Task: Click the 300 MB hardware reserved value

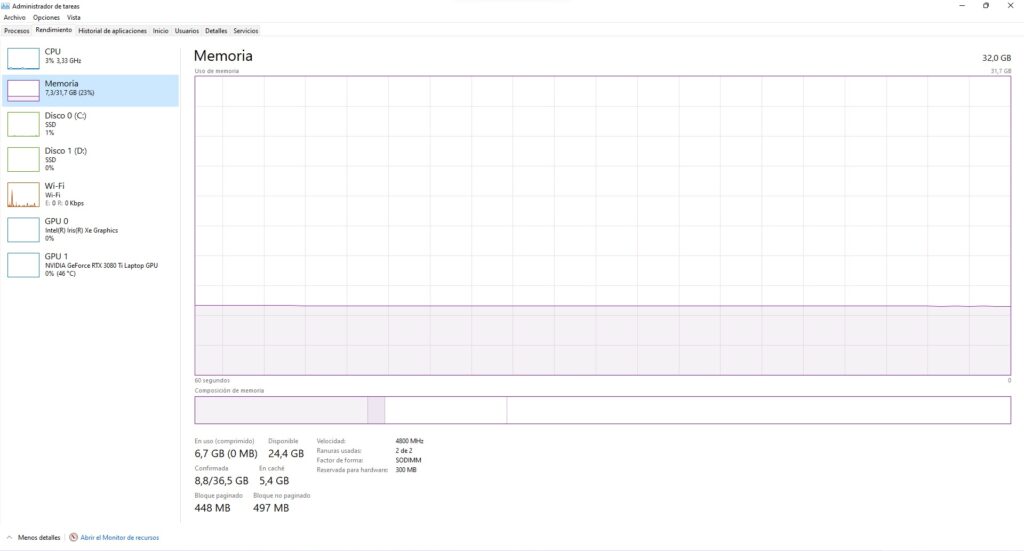Action: point(406,470)
